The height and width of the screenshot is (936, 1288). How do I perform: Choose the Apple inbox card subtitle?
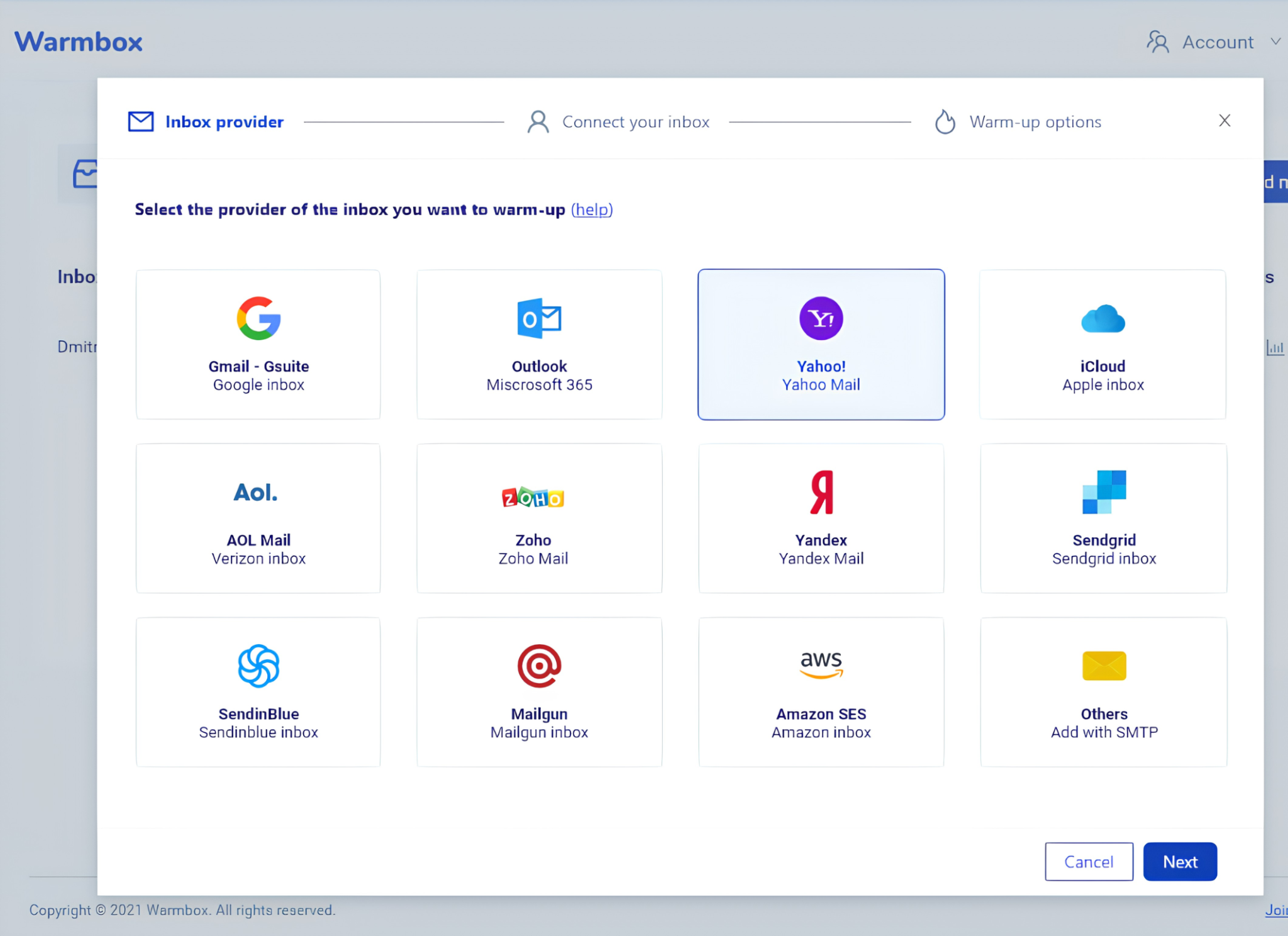(1103, 385)
